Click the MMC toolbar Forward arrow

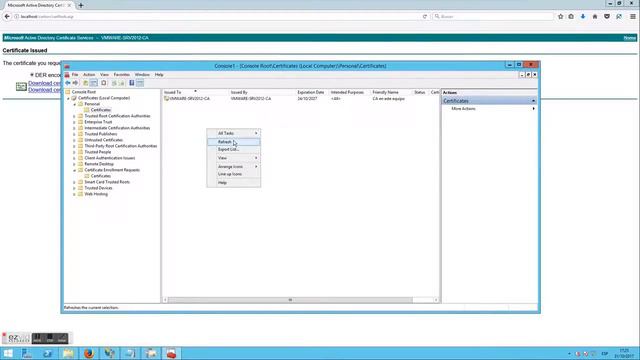coord(75,83)
